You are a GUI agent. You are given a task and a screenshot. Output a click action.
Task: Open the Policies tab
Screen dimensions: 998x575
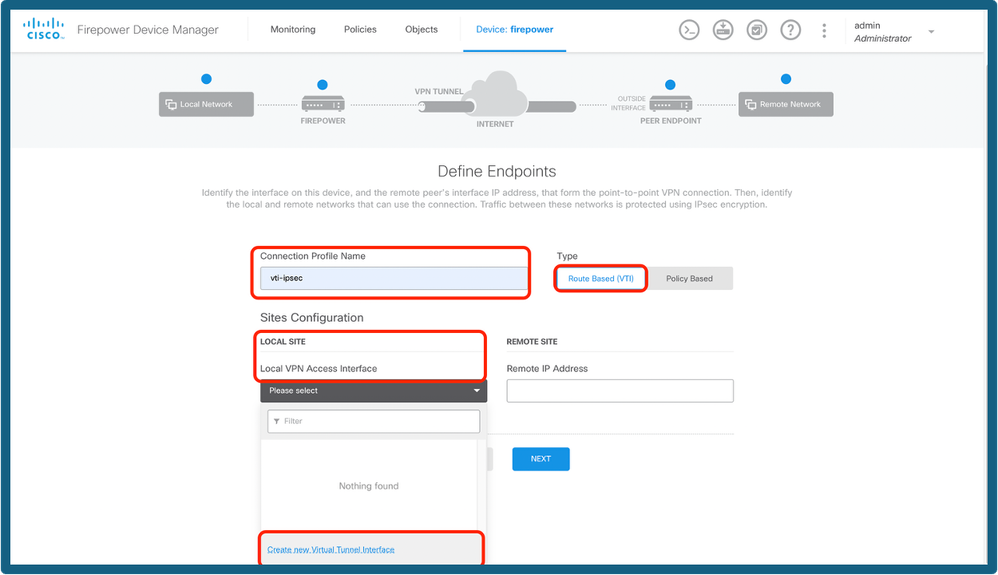[360, 29]
